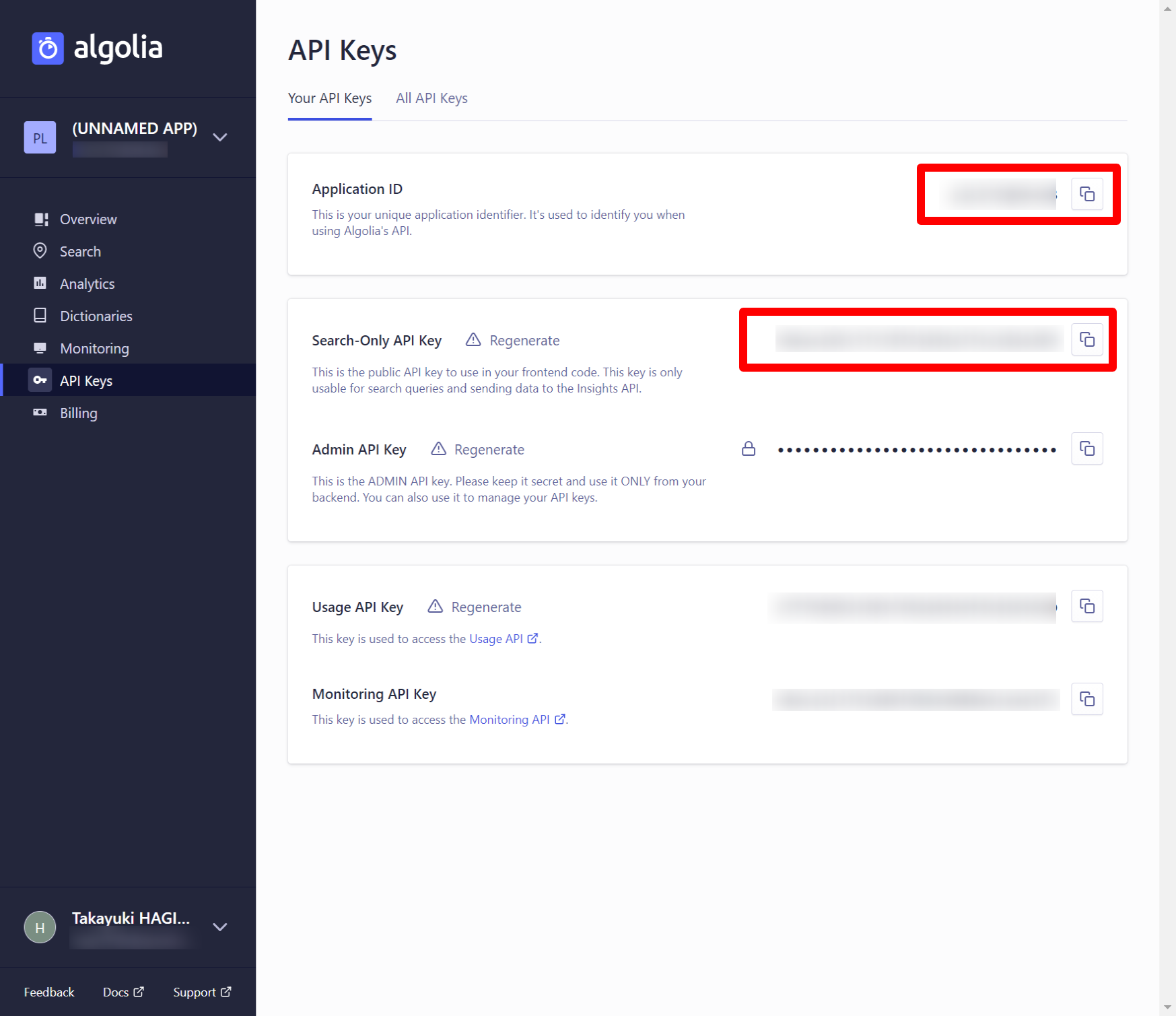Copy the Search-Only API Key

tap(1086, 340)
